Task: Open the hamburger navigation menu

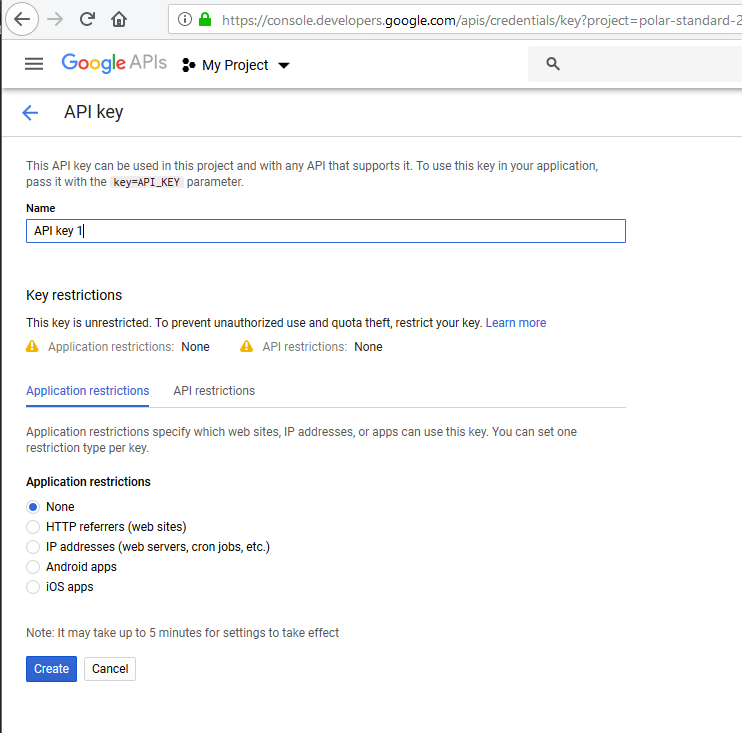Action: 34,64
